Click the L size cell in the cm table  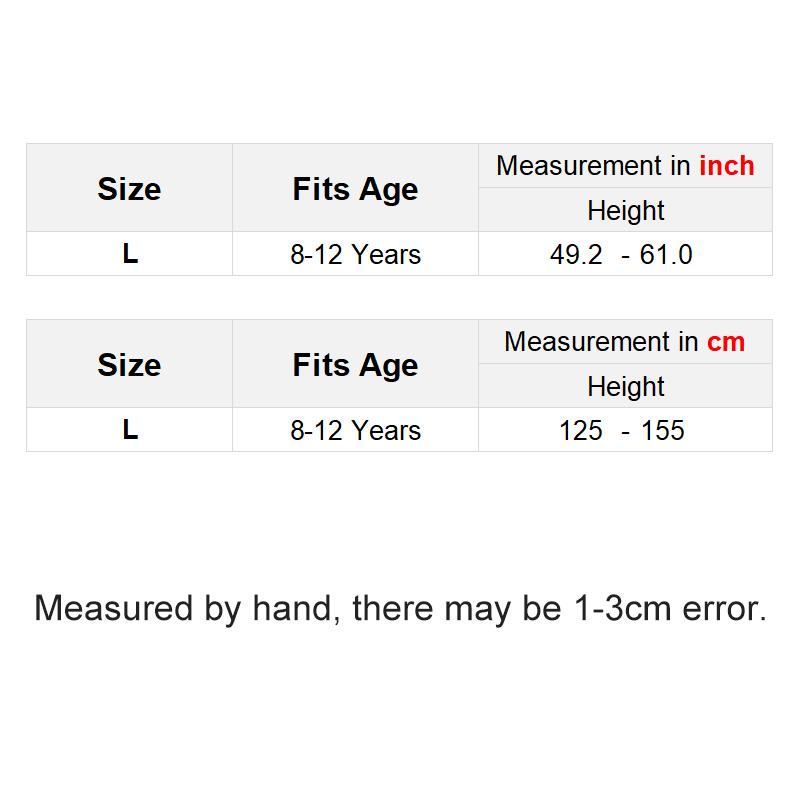click(129, 430)
